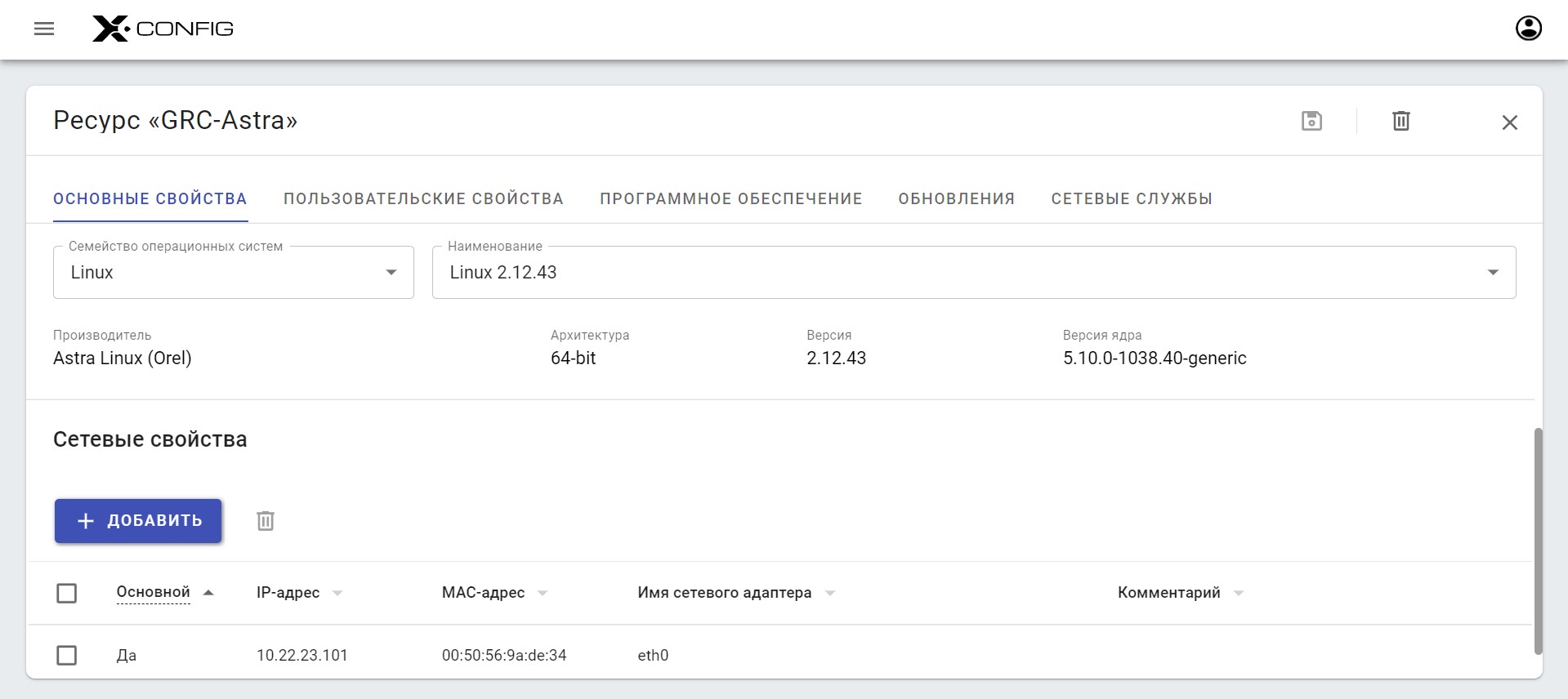Toggle the select-all checkbox in table header
Screen dimensions: 1568x699
click(67, 593)
